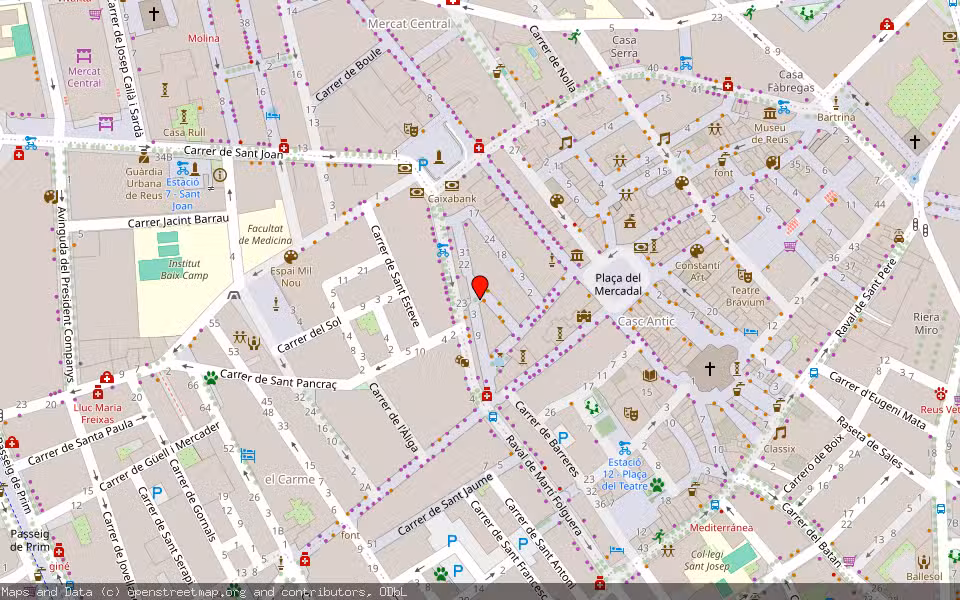Click the tunnel arch icon below Institut Baix Camp

point(234,295)
